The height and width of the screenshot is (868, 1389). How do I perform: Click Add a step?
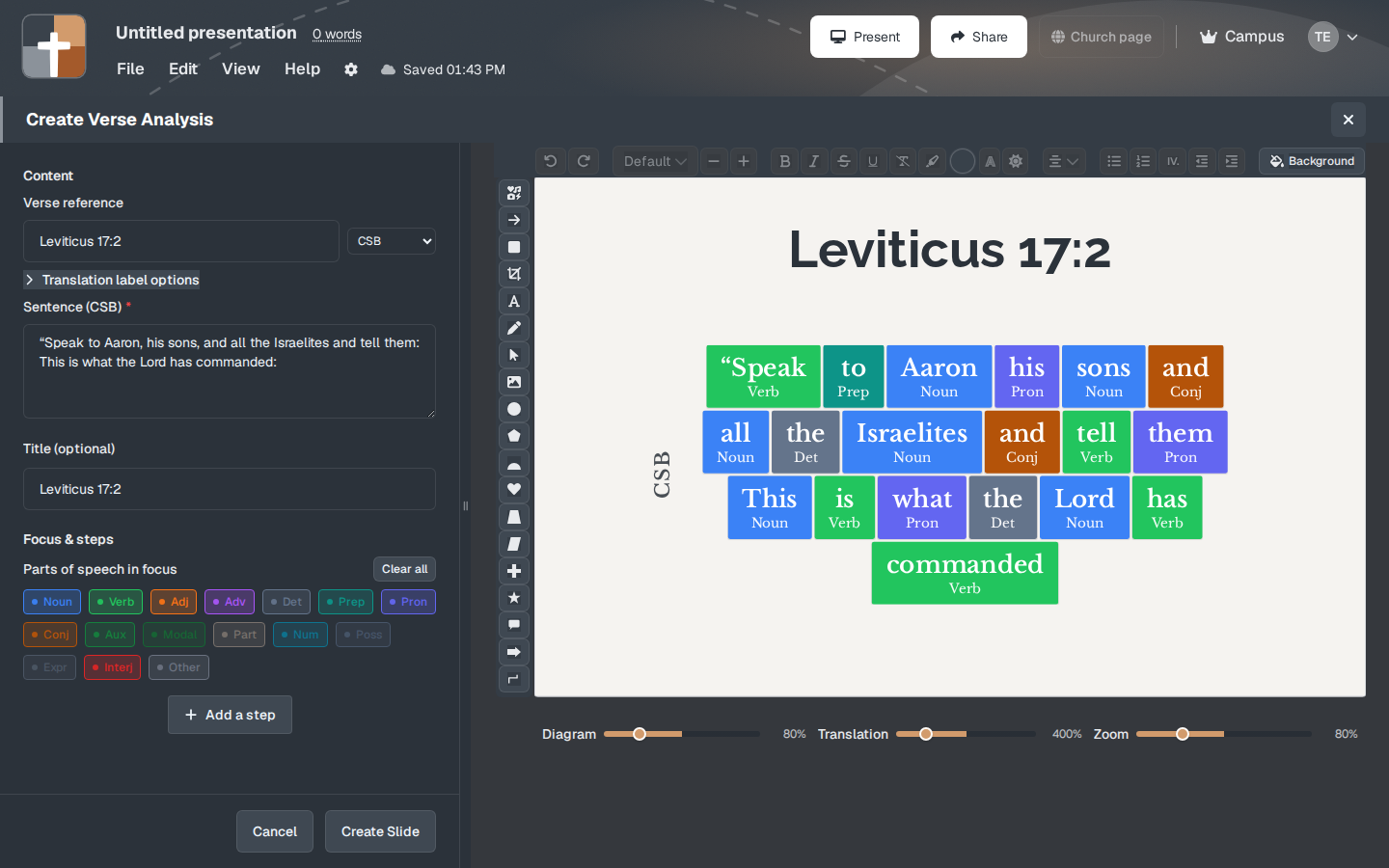click(x=230, y=715)
